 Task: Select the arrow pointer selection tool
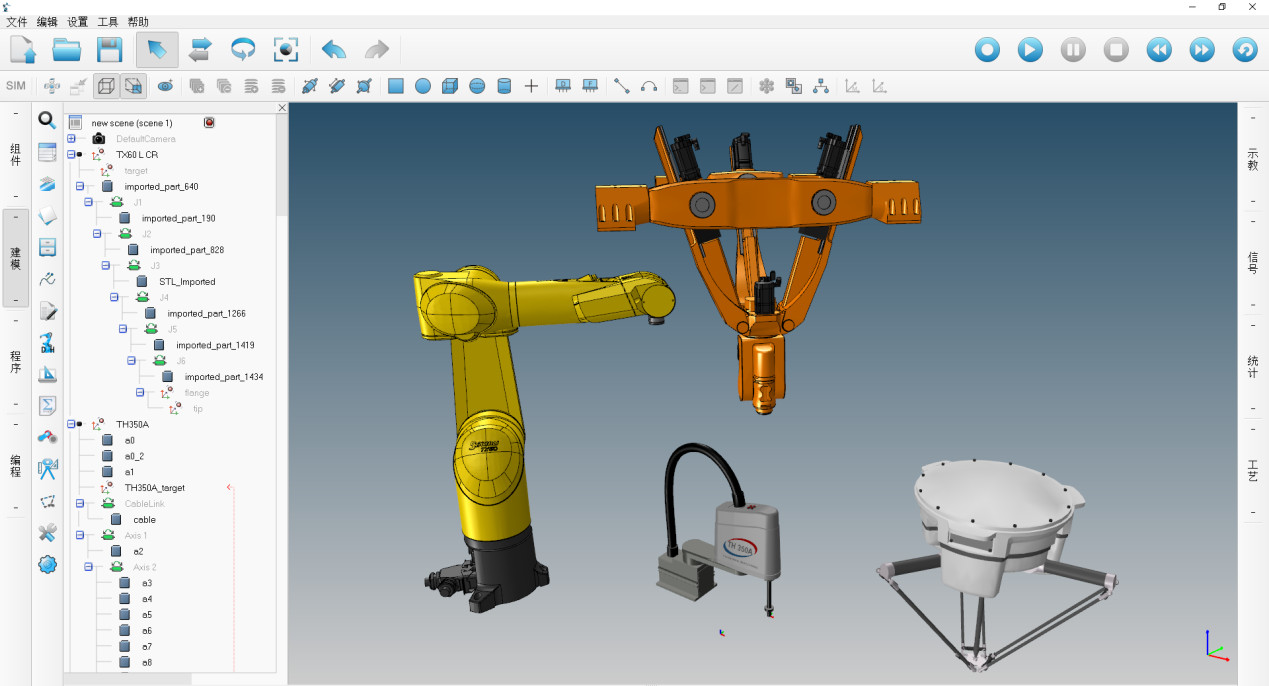(157, 49)
